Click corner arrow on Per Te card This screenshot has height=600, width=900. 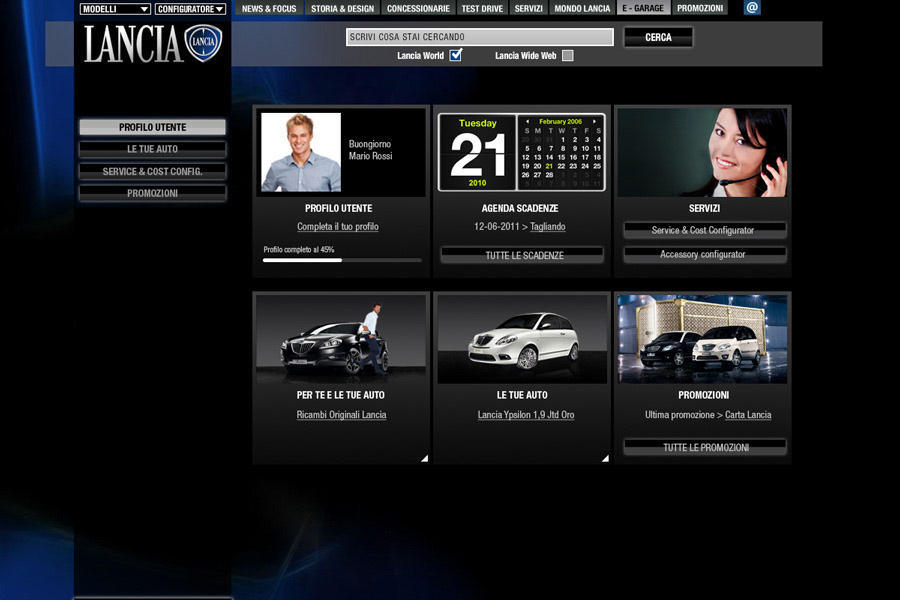(x=424, y=458)
